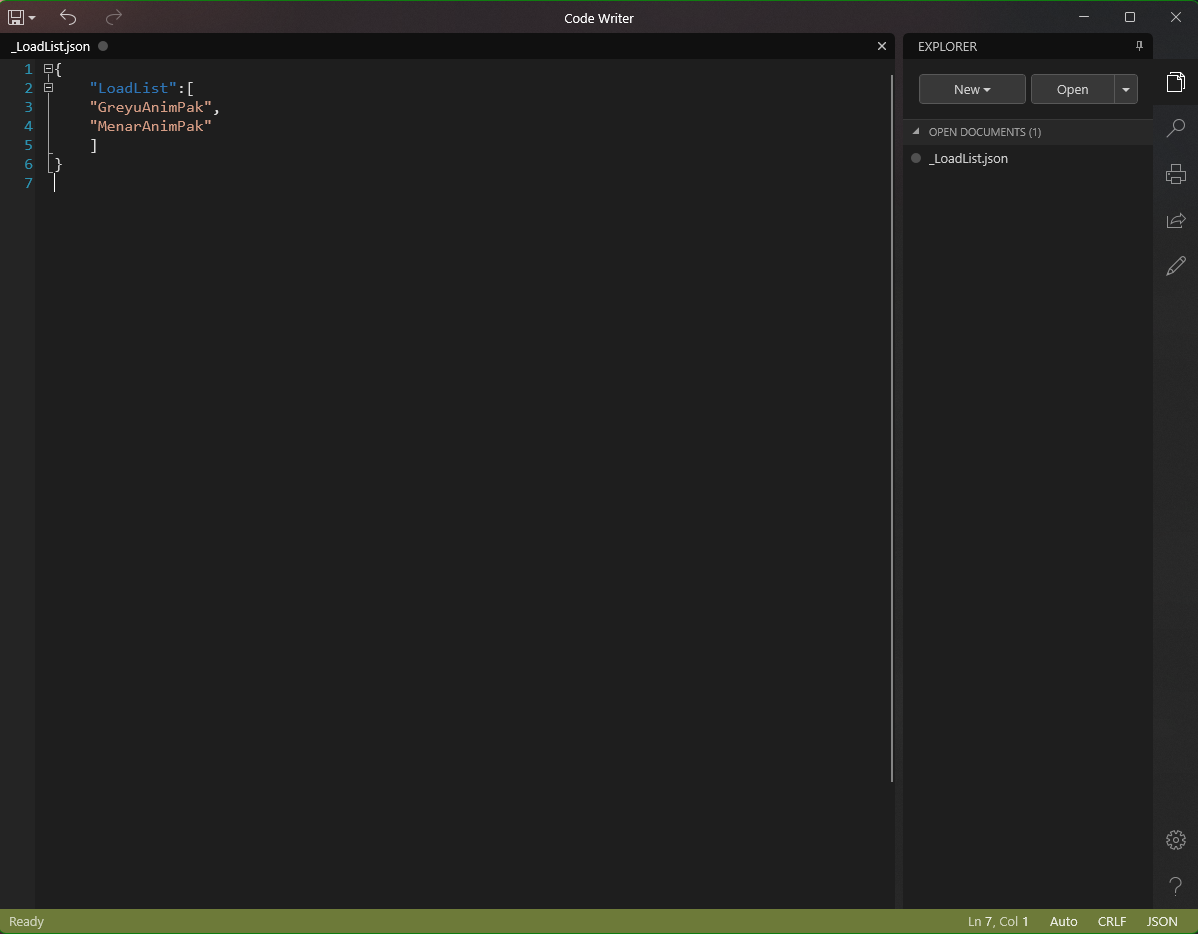
Task: Collapse the LoadList array fold on line 2
Action: (48, 88)
